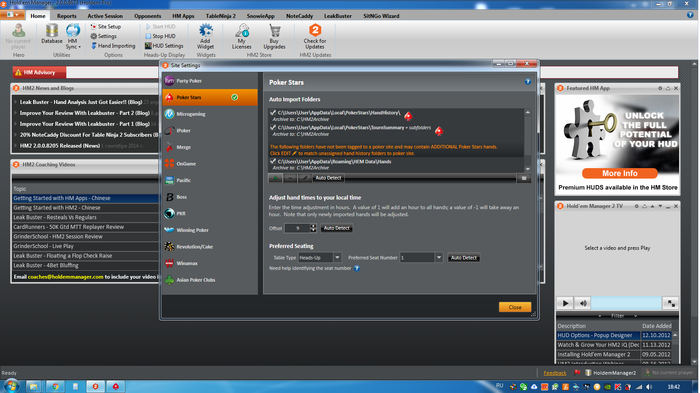This screenshot has height=393, width=700.
Task: Select Microgaming site
Action: pyautogui.click(x=210, y=114)
